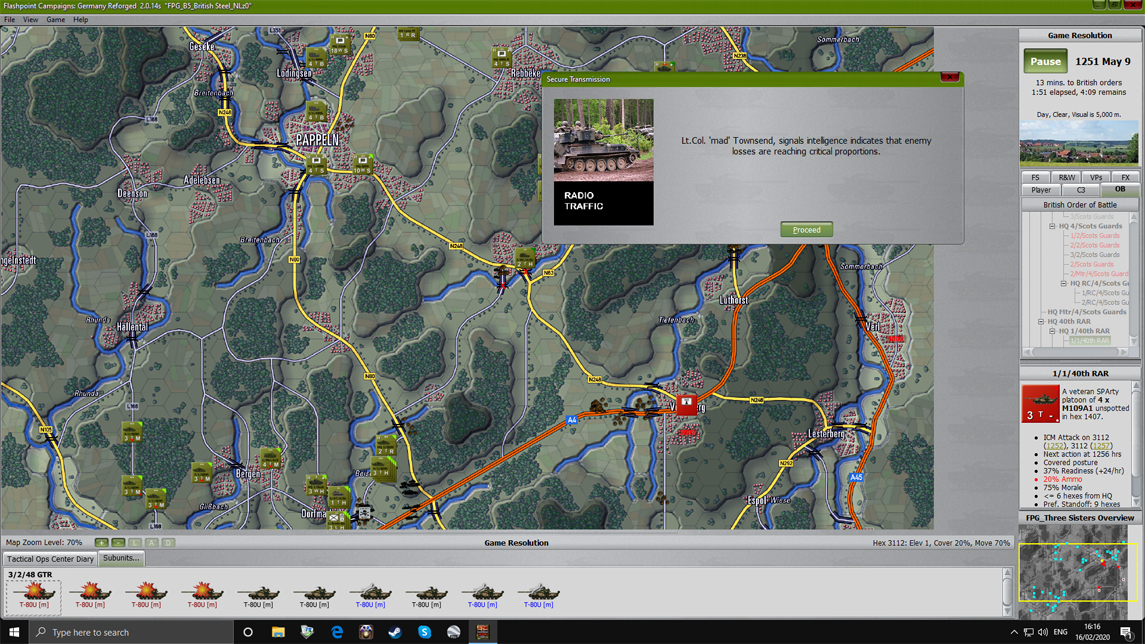Select the fourth destroyed T-80U subunit

pos(202,594)
